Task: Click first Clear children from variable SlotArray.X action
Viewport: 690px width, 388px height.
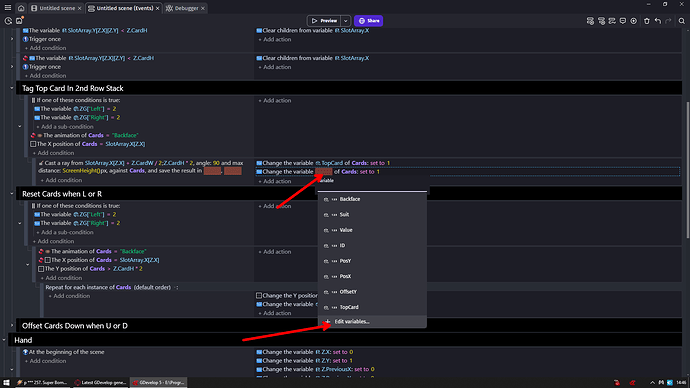Action: click(312, 30)
